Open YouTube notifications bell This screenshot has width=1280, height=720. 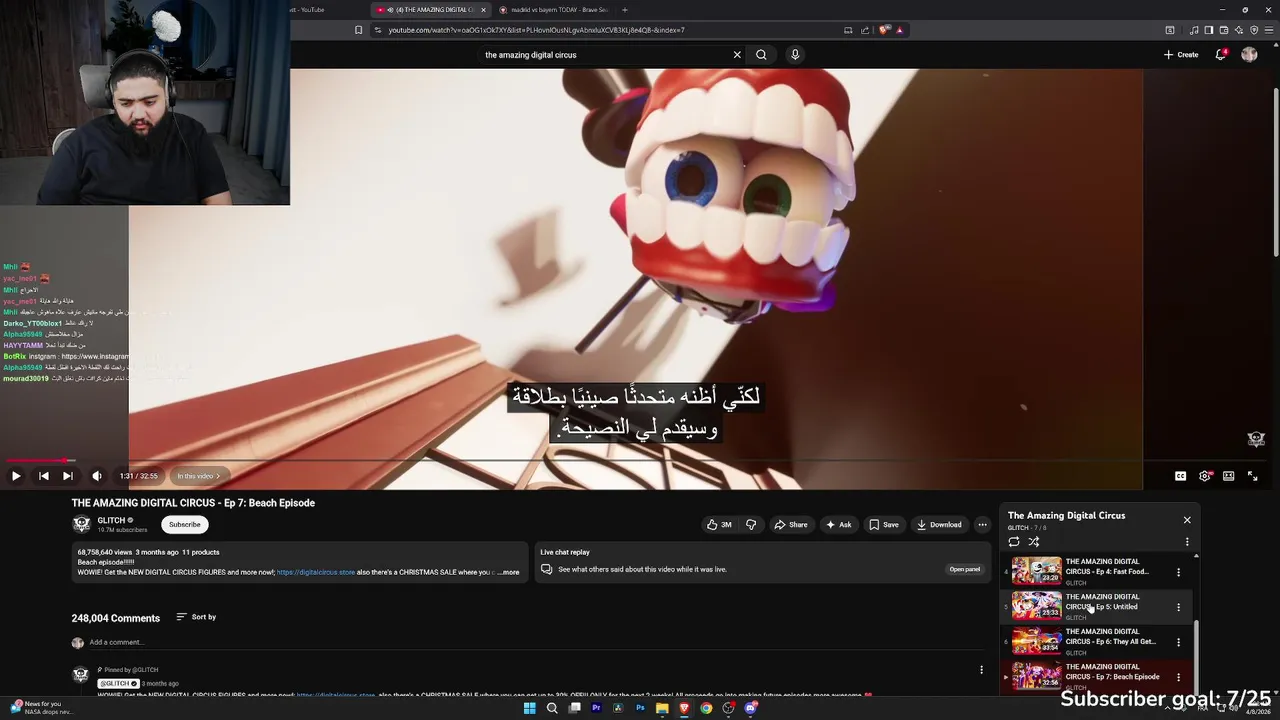point(1221,55)
